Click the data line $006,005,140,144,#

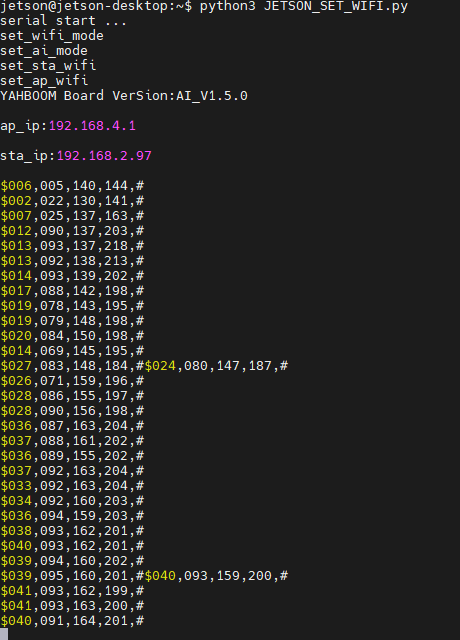[72, 186]
